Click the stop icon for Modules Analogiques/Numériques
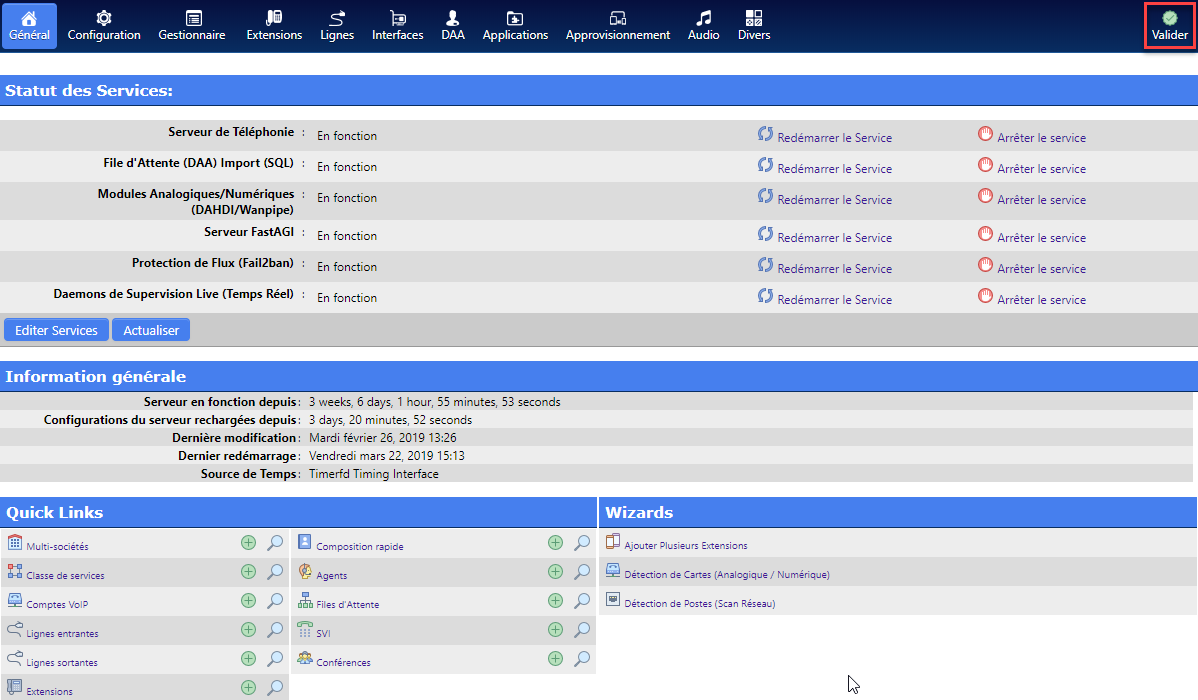 [x=986, y=196]
